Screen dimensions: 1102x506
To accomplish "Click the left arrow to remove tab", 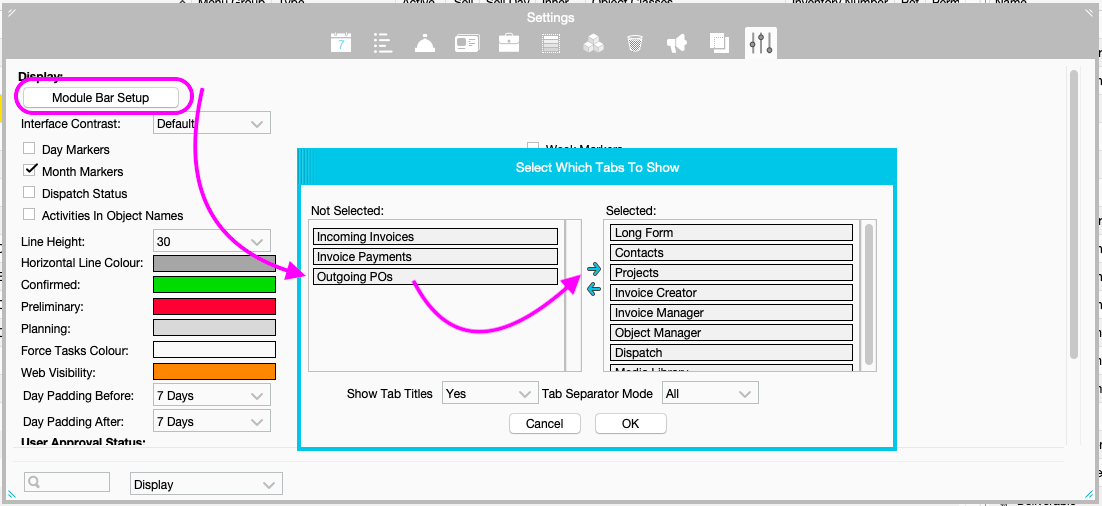I will pyautogui.click(x=594, y=288).
